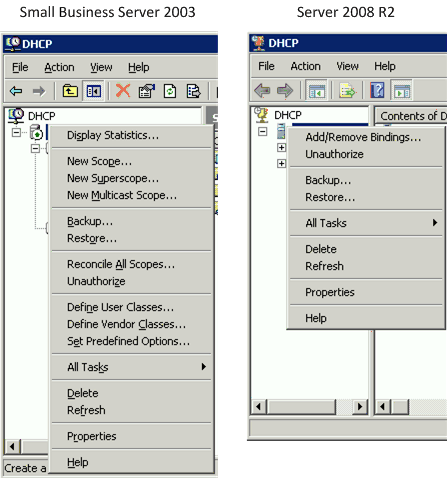Click the Properties icon in 2003 toolbar
This screenshot has width=447, height=478.
coord(147,91)
